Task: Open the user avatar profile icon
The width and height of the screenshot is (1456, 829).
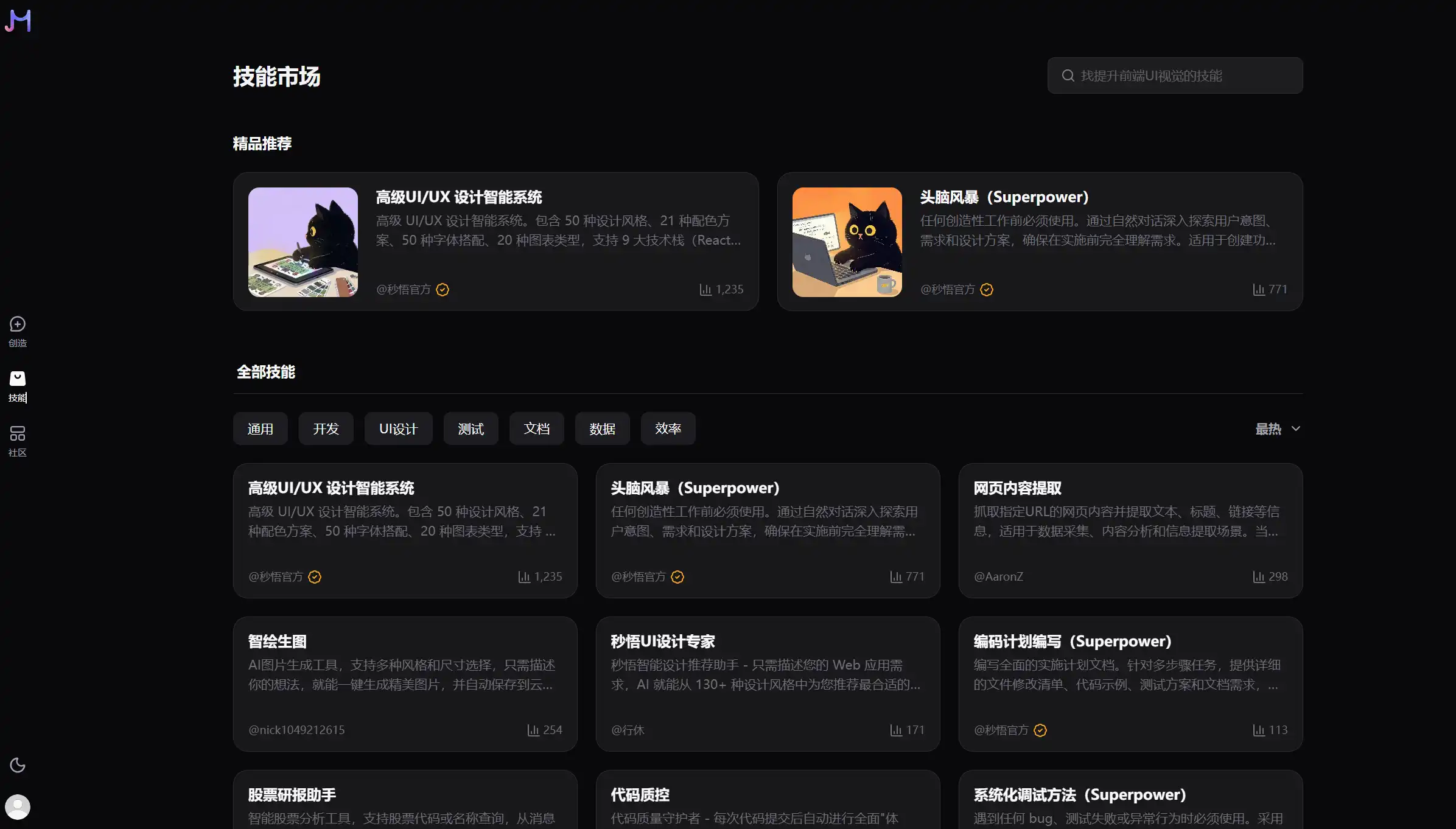Action: click(x=18, y=806)
